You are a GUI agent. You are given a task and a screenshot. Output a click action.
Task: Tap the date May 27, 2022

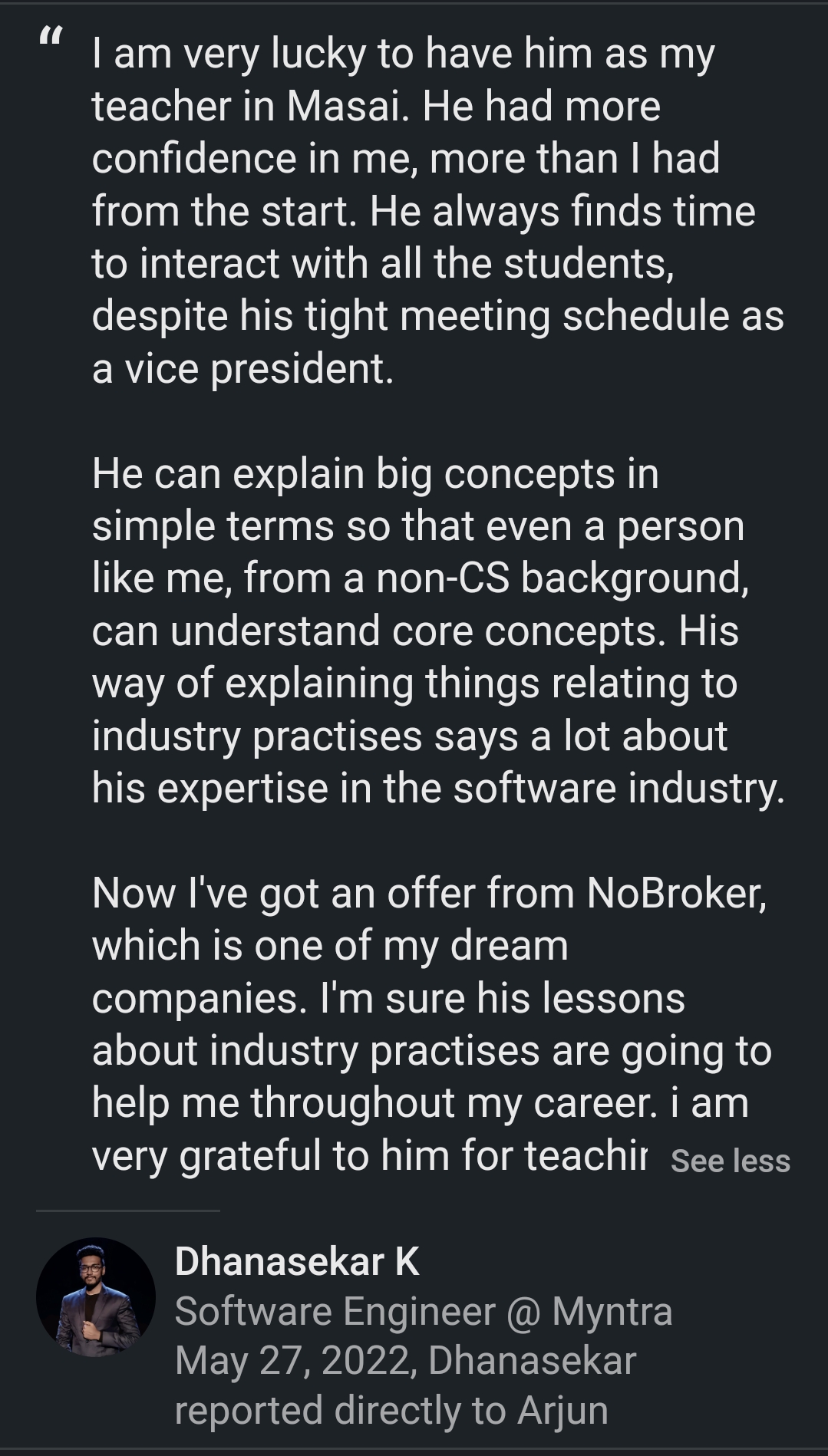[x=295, y=1360]
